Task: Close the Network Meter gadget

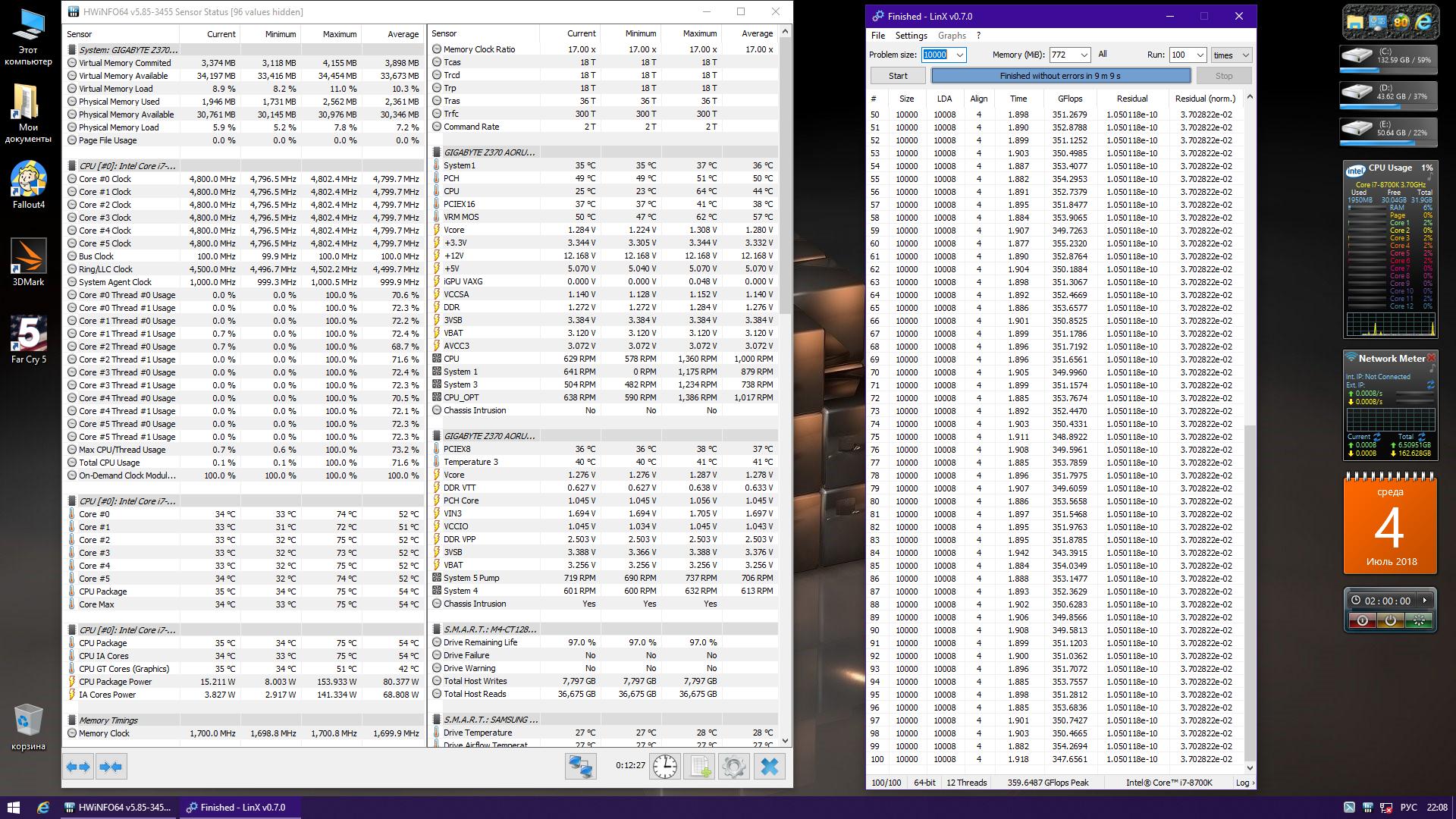Action: pyautogui.click(x=1431, y=358)
